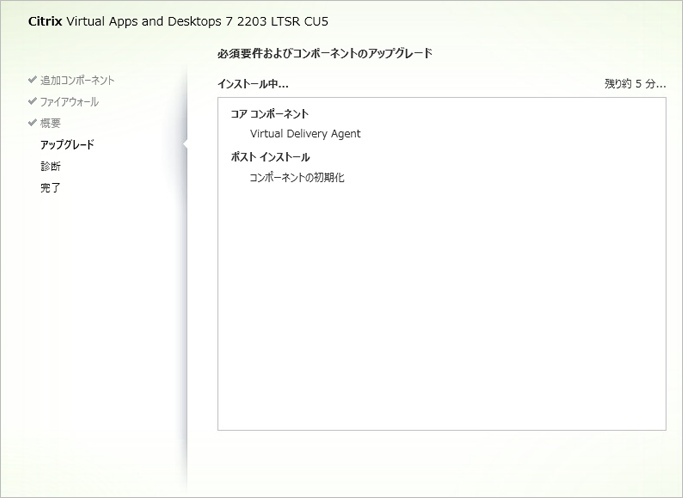Image resolution: width=683 pixels, height=498 pixels.
Task: Select the コンポーネントの初期化 entry
Action: pos(296,178)
